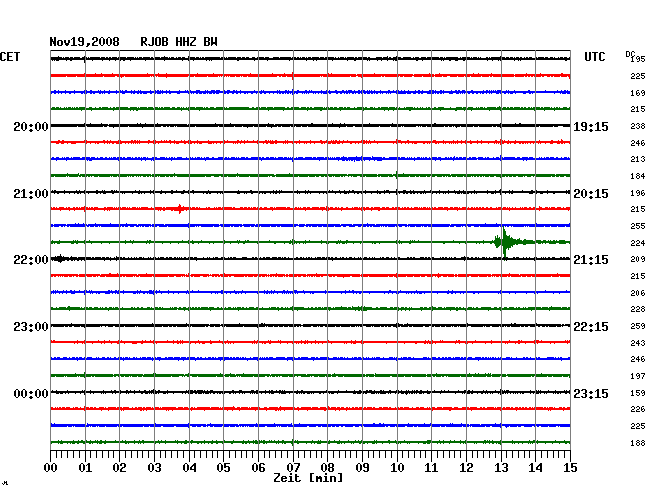Click minute label 15 on the axis
The width and height of the screenshot is (650, 494).
pyautogui.click(x=570, y=467)
